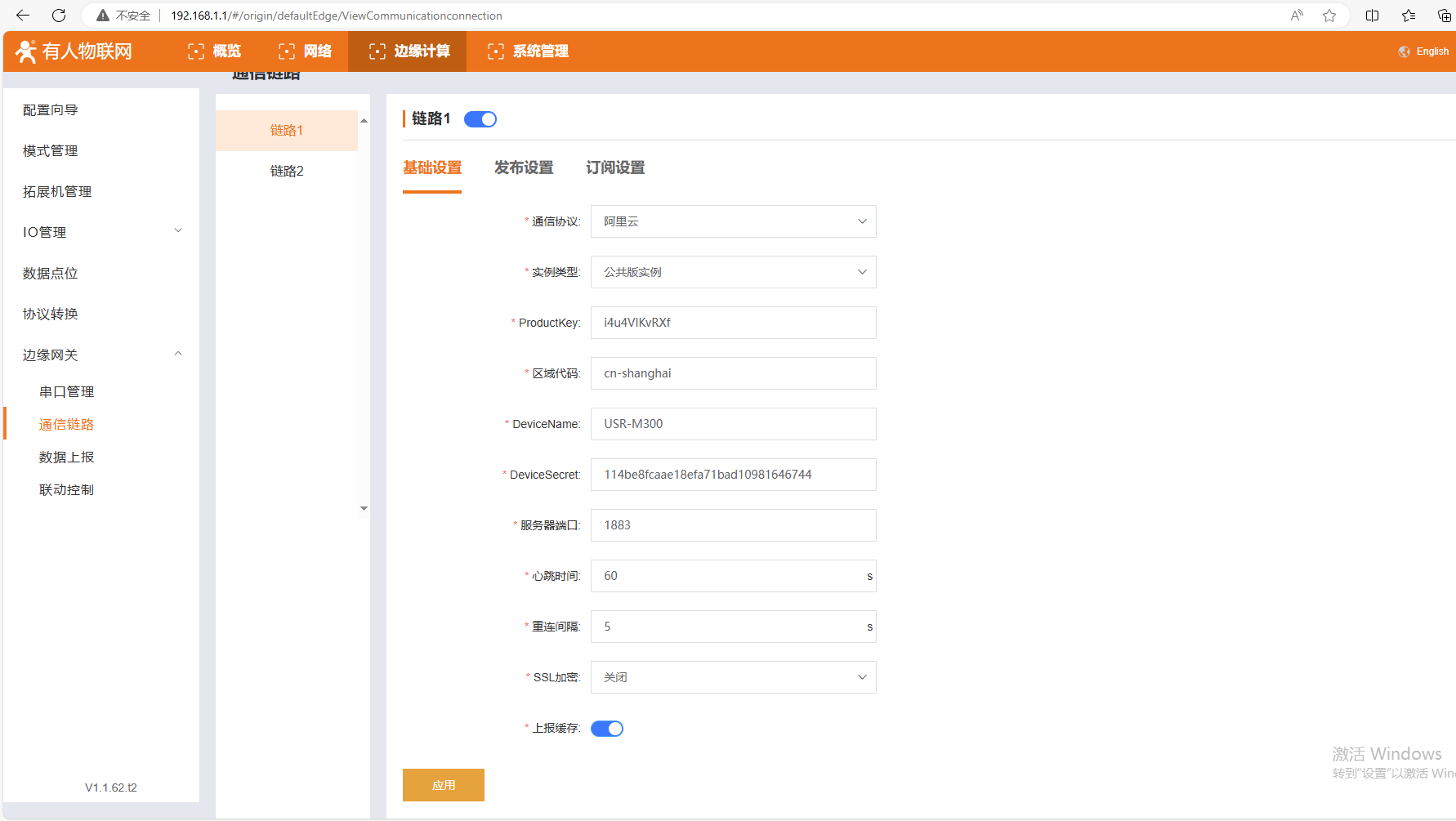Viewport: 1456px width, 821px height.
Task: Click the link list scrollbar down arrow
Action: tap(364, 508)
